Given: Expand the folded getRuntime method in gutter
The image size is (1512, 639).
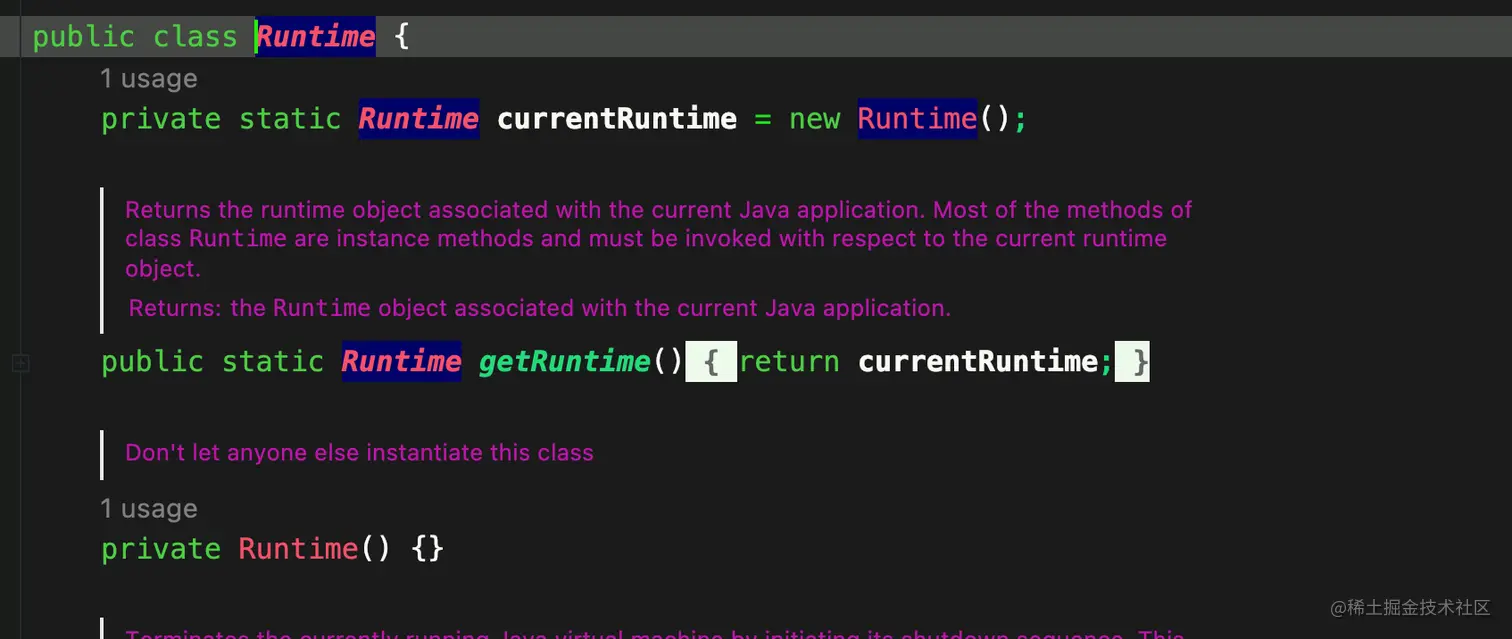Looking at the screenshot, I should tap(19, 364).
